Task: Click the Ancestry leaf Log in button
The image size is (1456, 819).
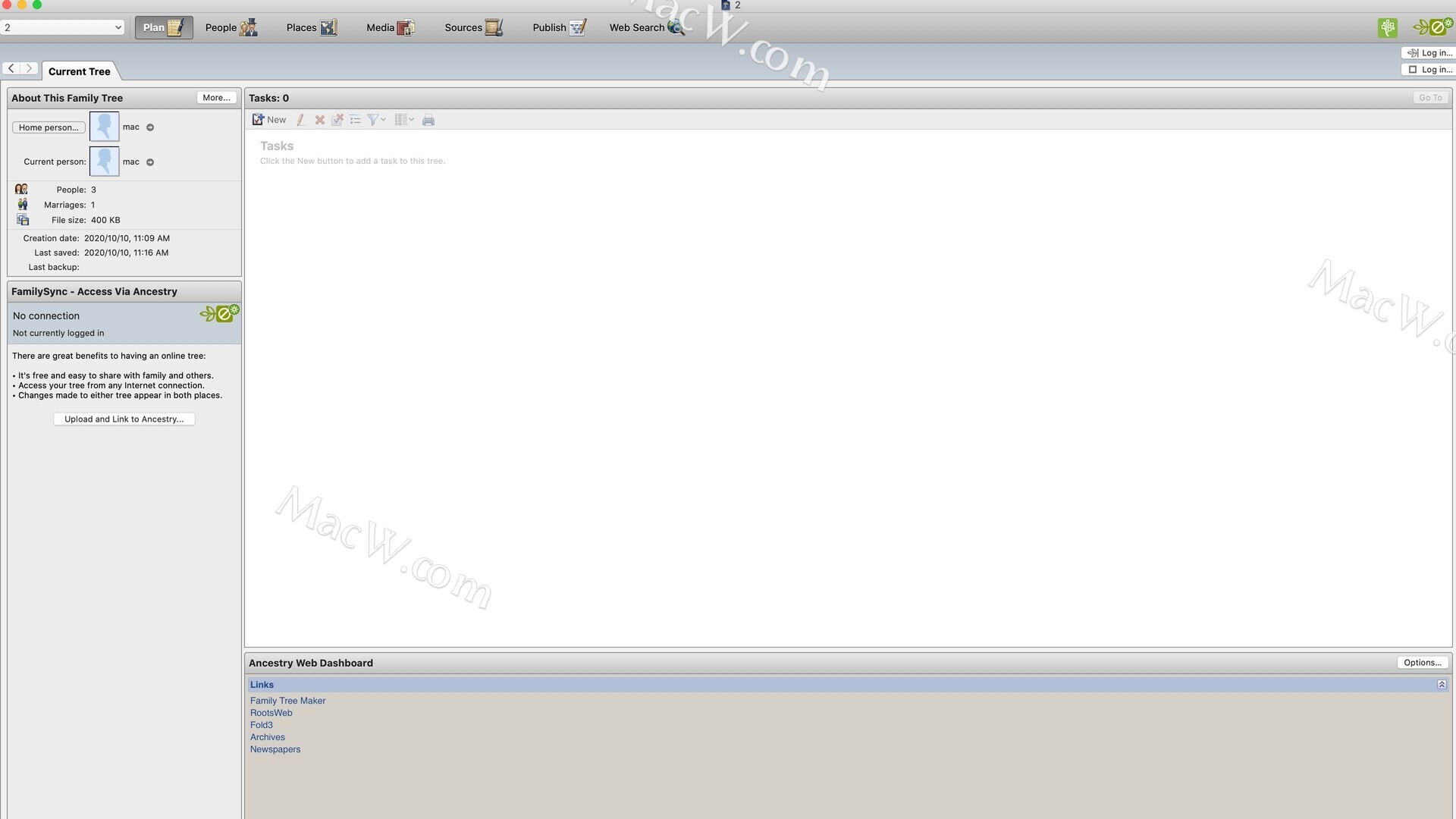Action: 1428,53
